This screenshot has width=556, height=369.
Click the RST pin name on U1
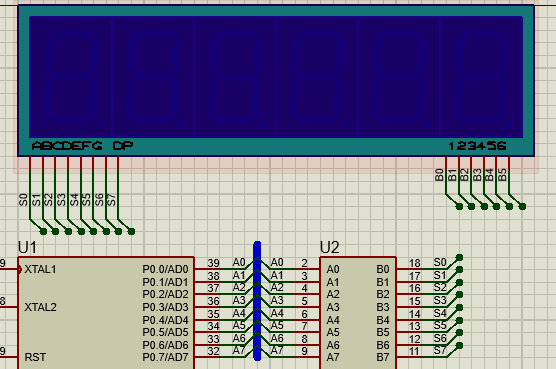point(35,357)
